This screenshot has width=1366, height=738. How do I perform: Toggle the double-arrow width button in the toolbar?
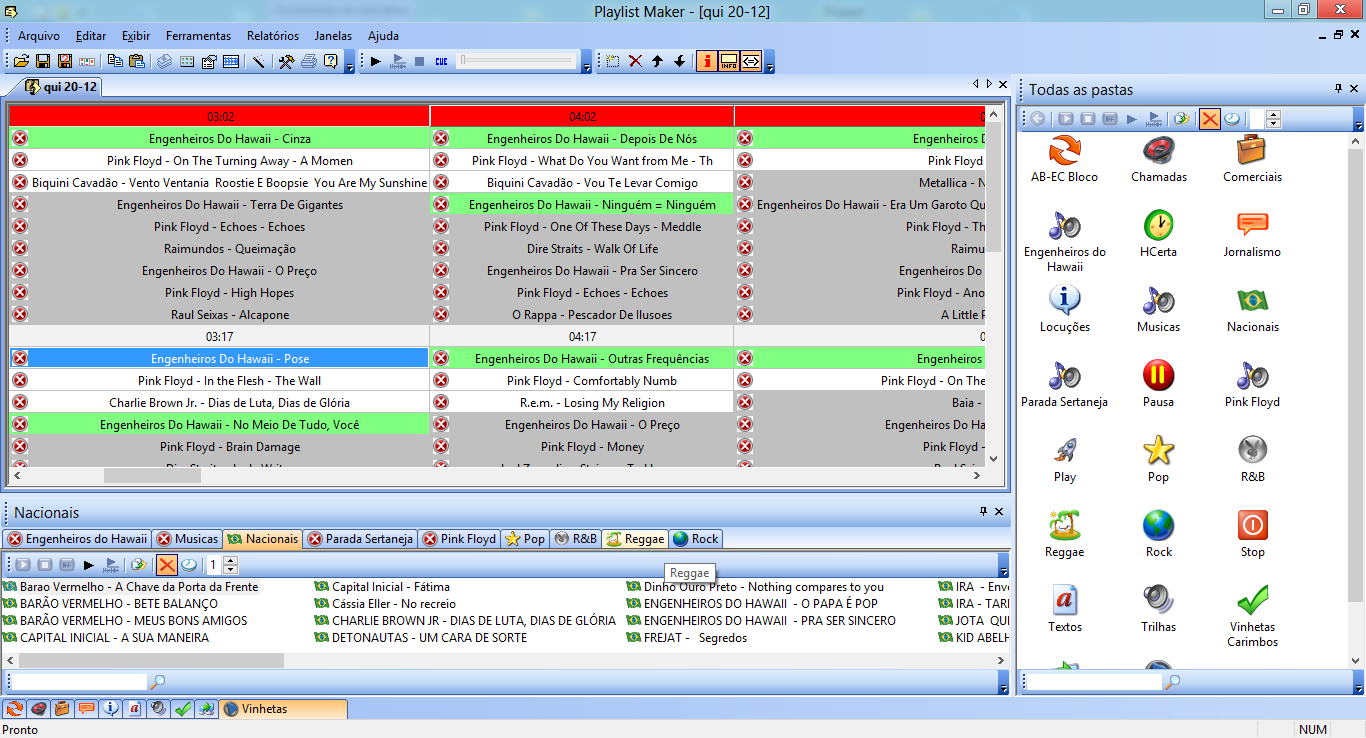click(x=751, y=61)
